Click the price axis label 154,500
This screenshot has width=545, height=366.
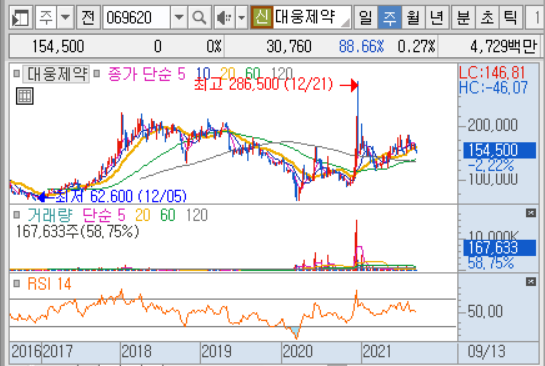click(x=499, y=150)
